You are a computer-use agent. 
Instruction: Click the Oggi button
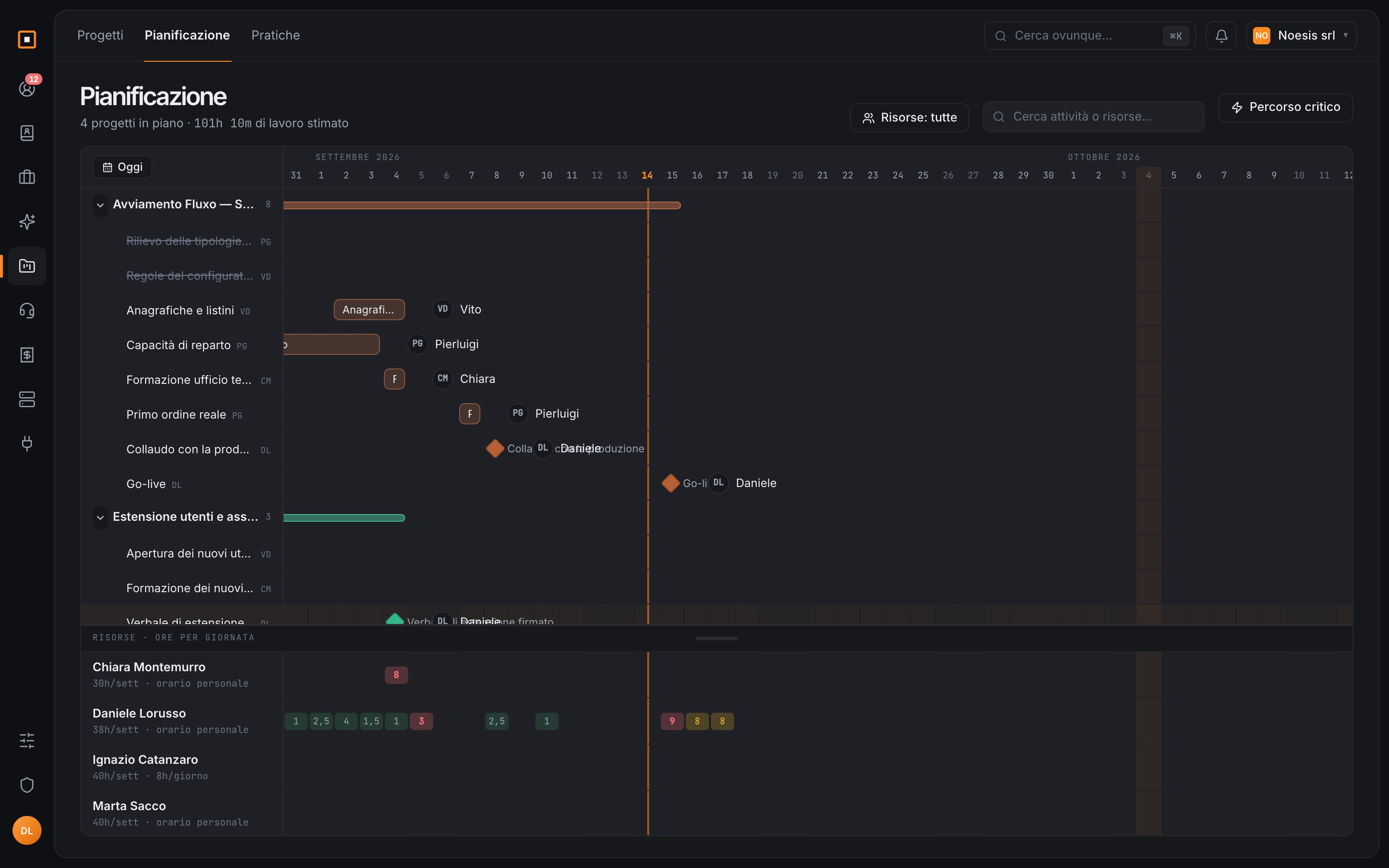tap(123, 167)
